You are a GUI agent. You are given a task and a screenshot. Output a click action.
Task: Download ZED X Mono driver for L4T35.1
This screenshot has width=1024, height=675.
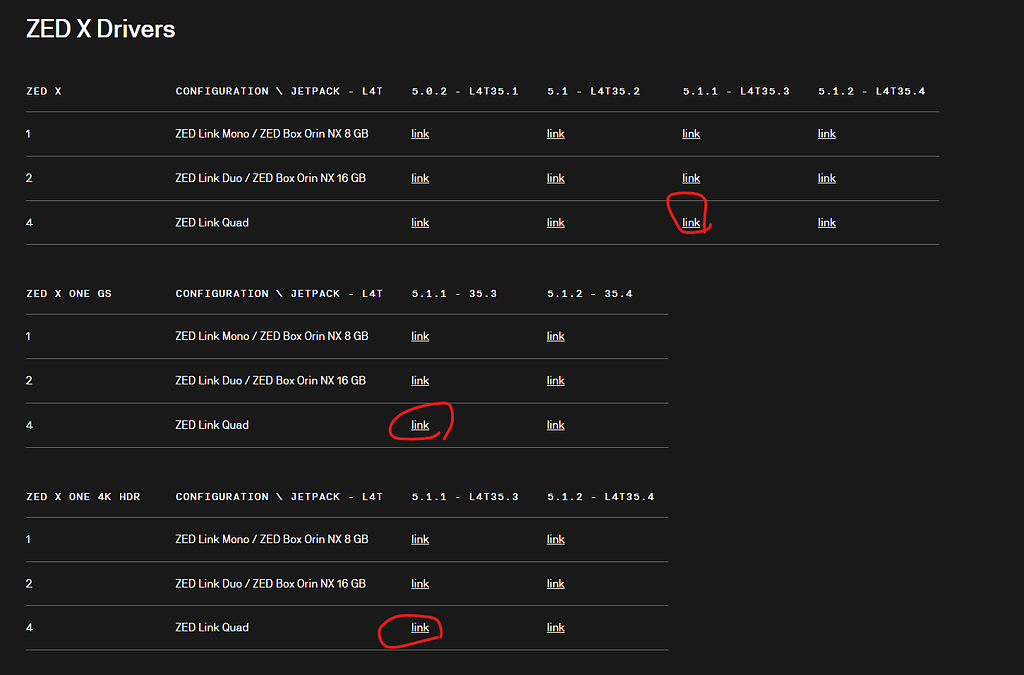[419, 133]
